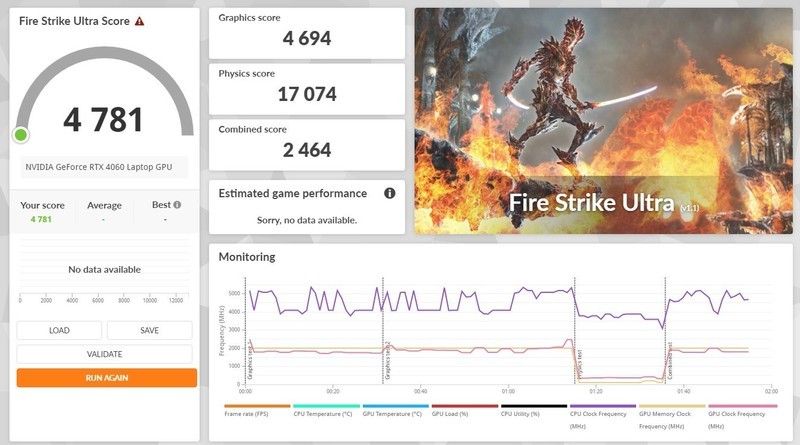
Task: Click the Average column label
Action: pyautogui.click(x=104, y=205)
